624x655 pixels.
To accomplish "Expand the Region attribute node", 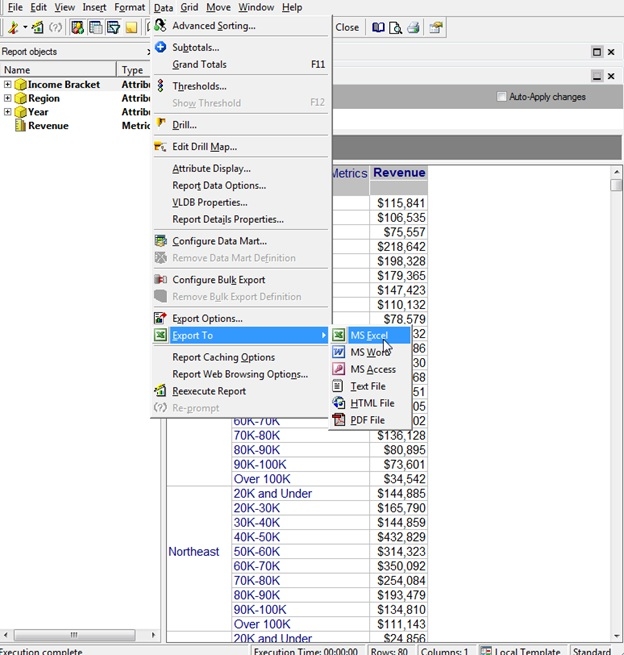I will point(7,99).
